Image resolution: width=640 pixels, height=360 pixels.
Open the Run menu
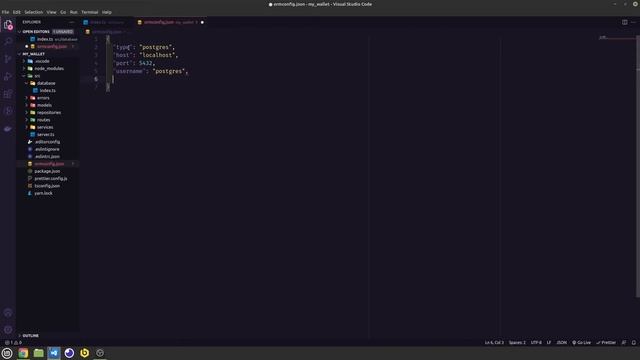coord(73,12)
